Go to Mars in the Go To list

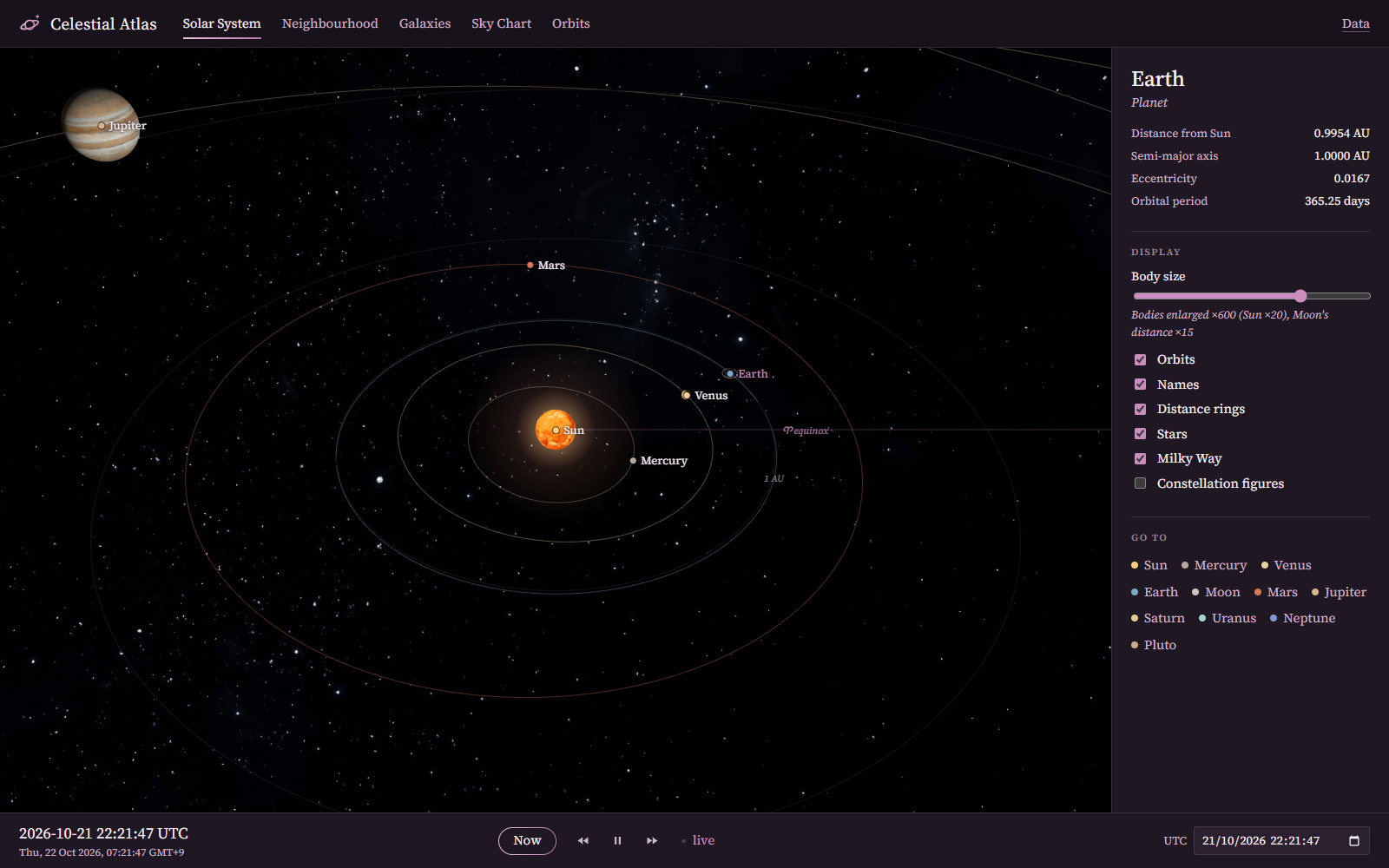pos(1275,592)
